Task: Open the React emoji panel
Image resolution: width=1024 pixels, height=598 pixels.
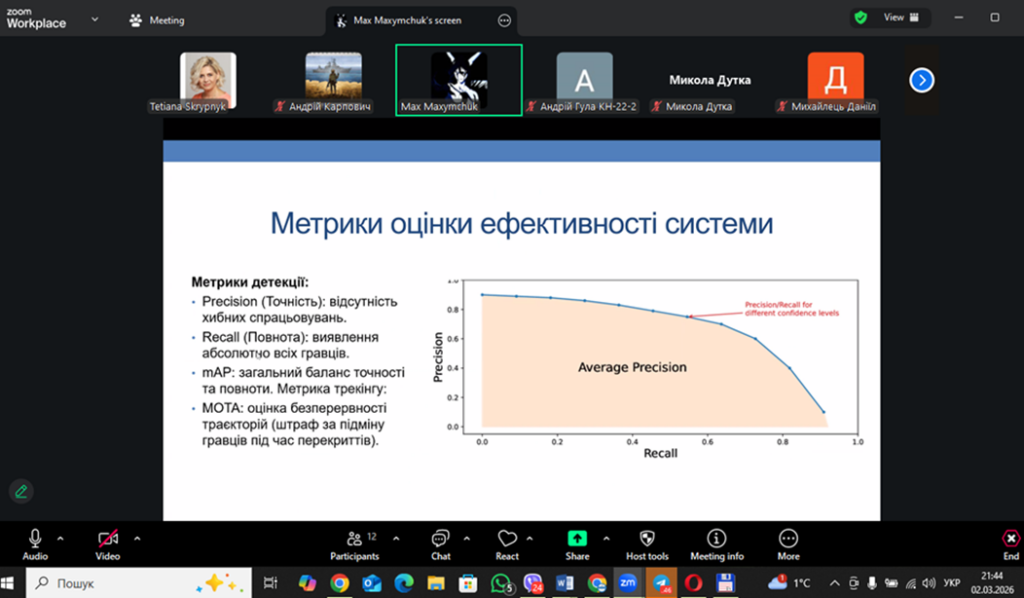Action: coord(507,539)
